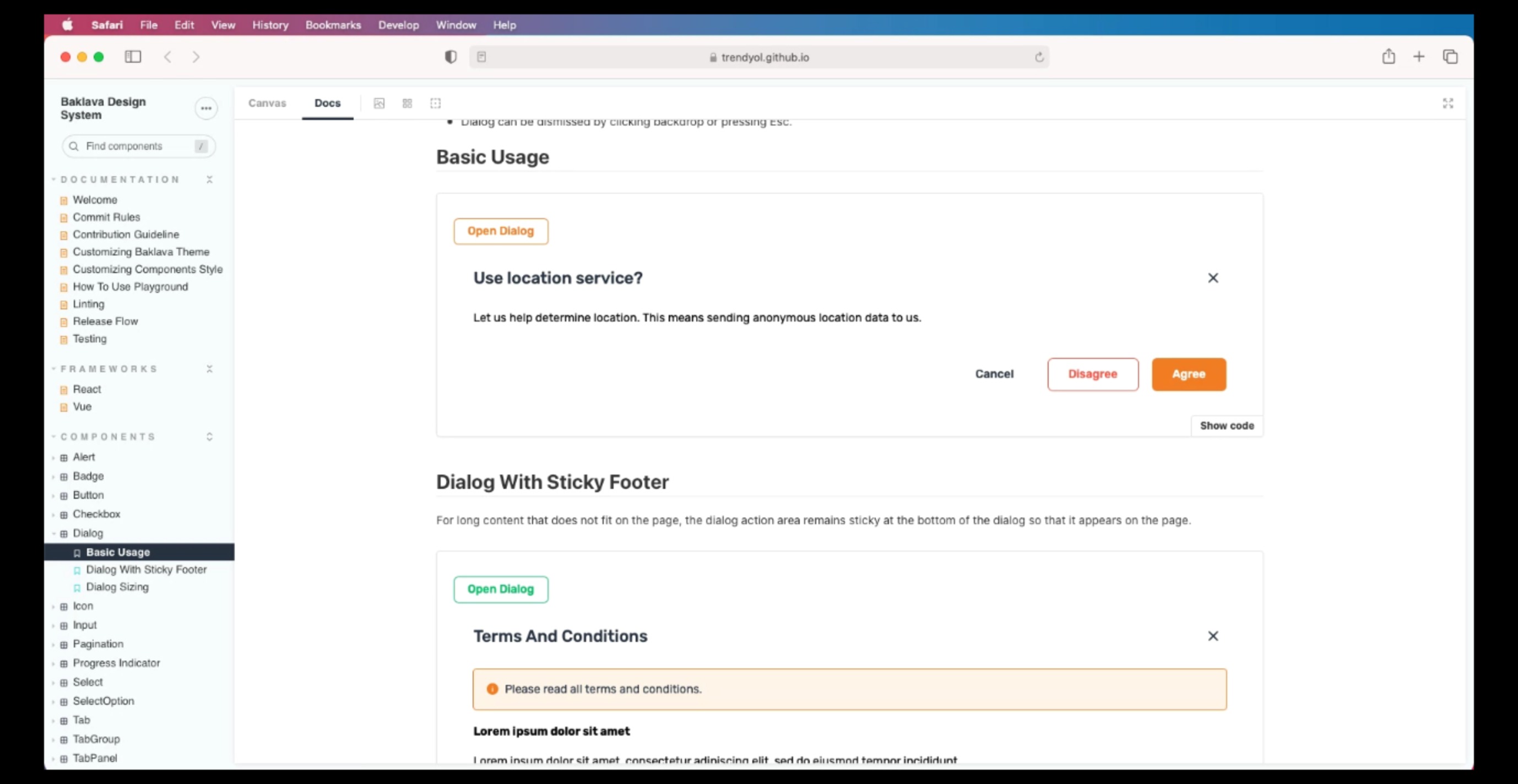Click the Show code button
The height and width of the screenshot is (784, 1518).
point(1227,425)
